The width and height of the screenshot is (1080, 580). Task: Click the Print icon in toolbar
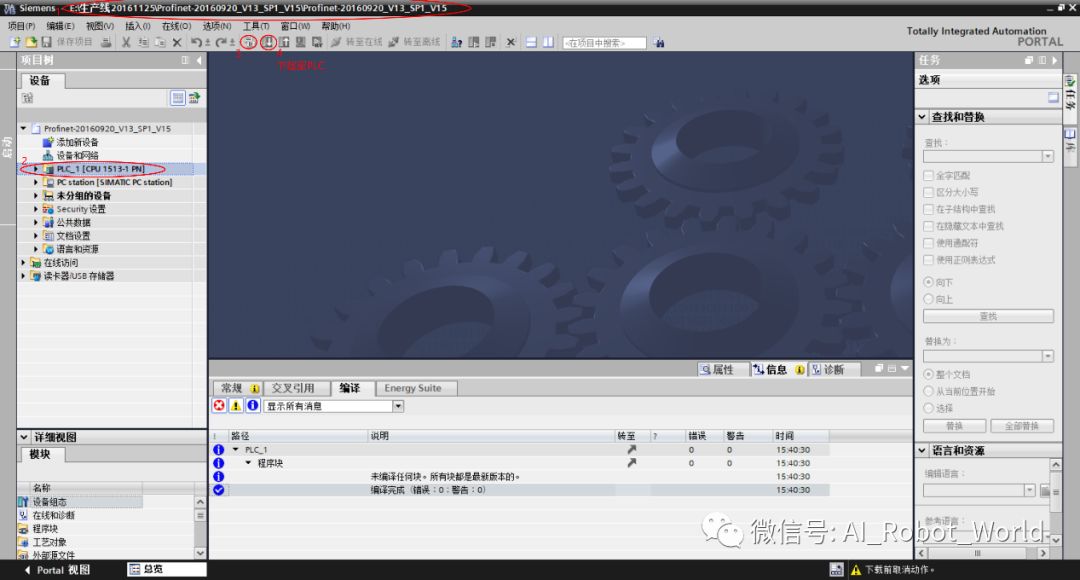click(x=106, y=42)
